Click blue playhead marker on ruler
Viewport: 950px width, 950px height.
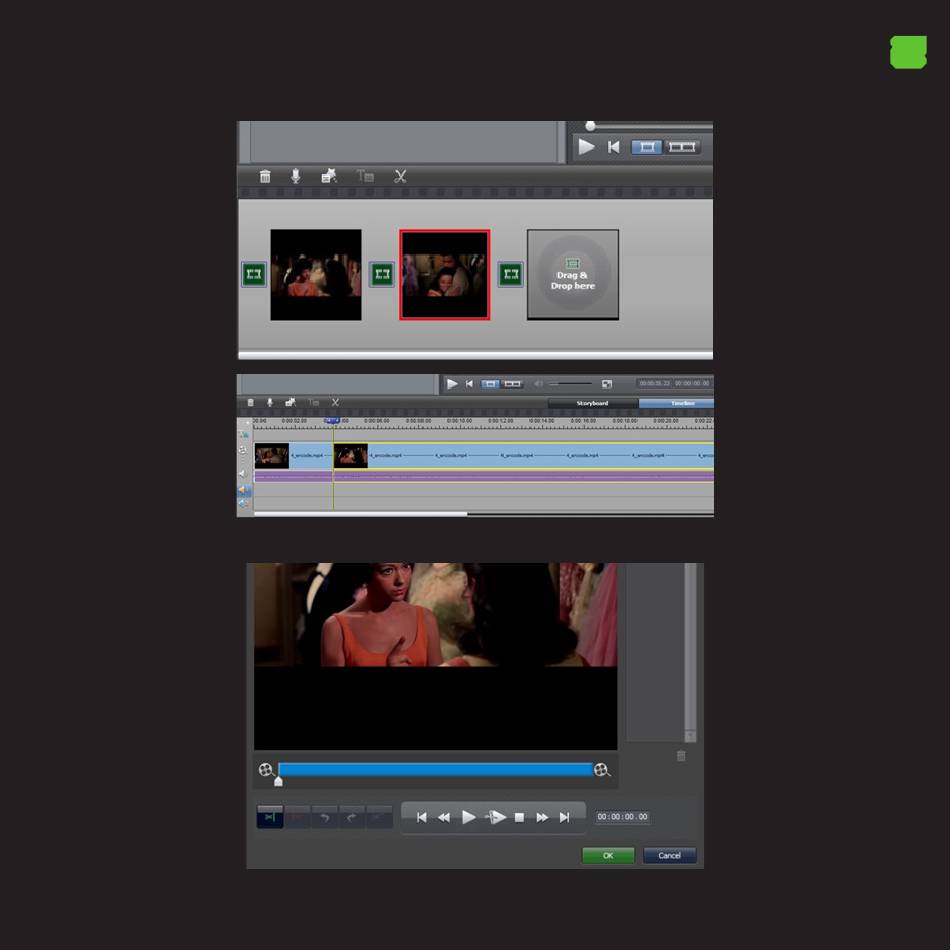click(x=332, y=420)
